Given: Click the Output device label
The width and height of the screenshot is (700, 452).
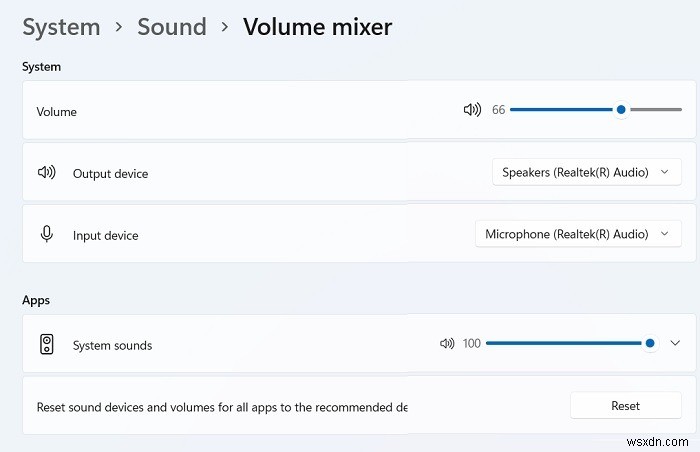Looking at the screenshot, I should point(110,174).
